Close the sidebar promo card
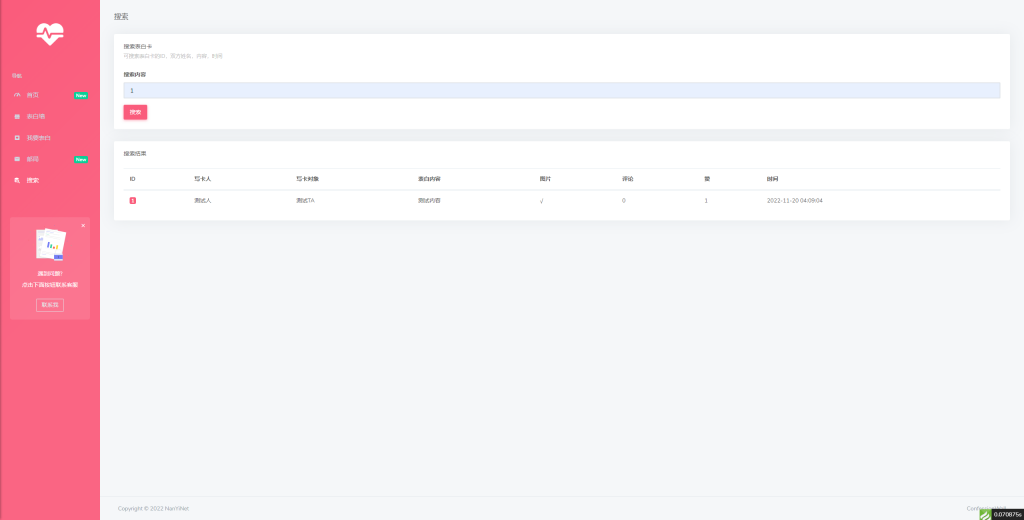This screenshot has width=1024, height=520. 83,225
